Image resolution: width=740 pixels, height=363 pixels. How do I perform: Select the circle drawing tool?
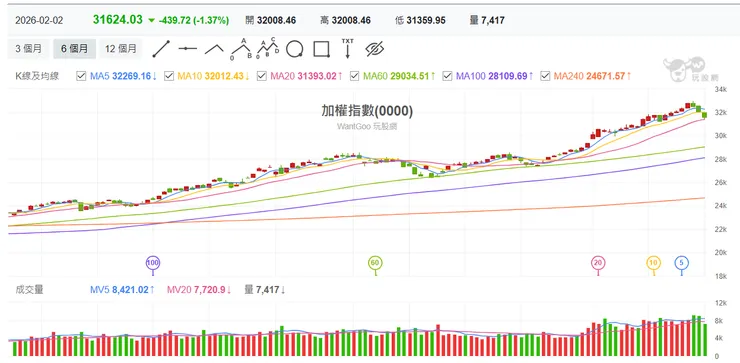click(x=294, y=49)
